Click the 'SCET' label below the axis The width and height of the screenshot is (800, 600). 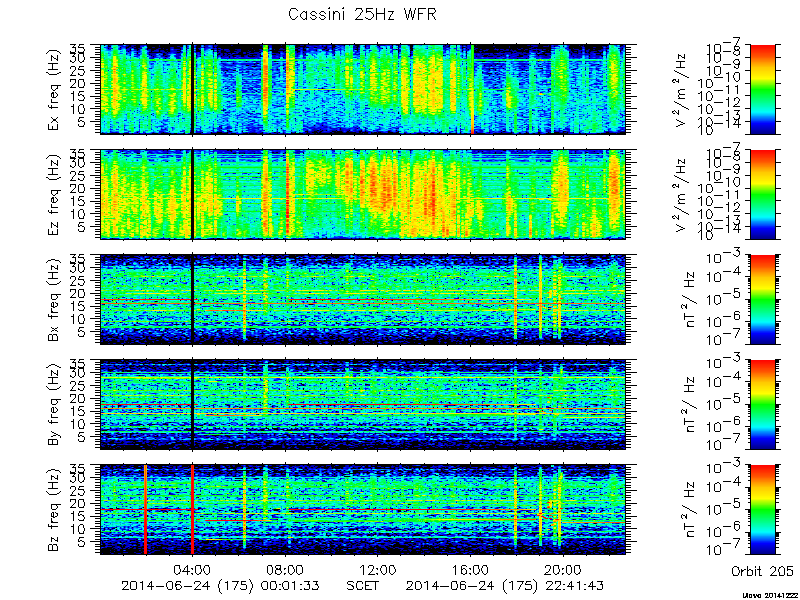tap(362, 586)
